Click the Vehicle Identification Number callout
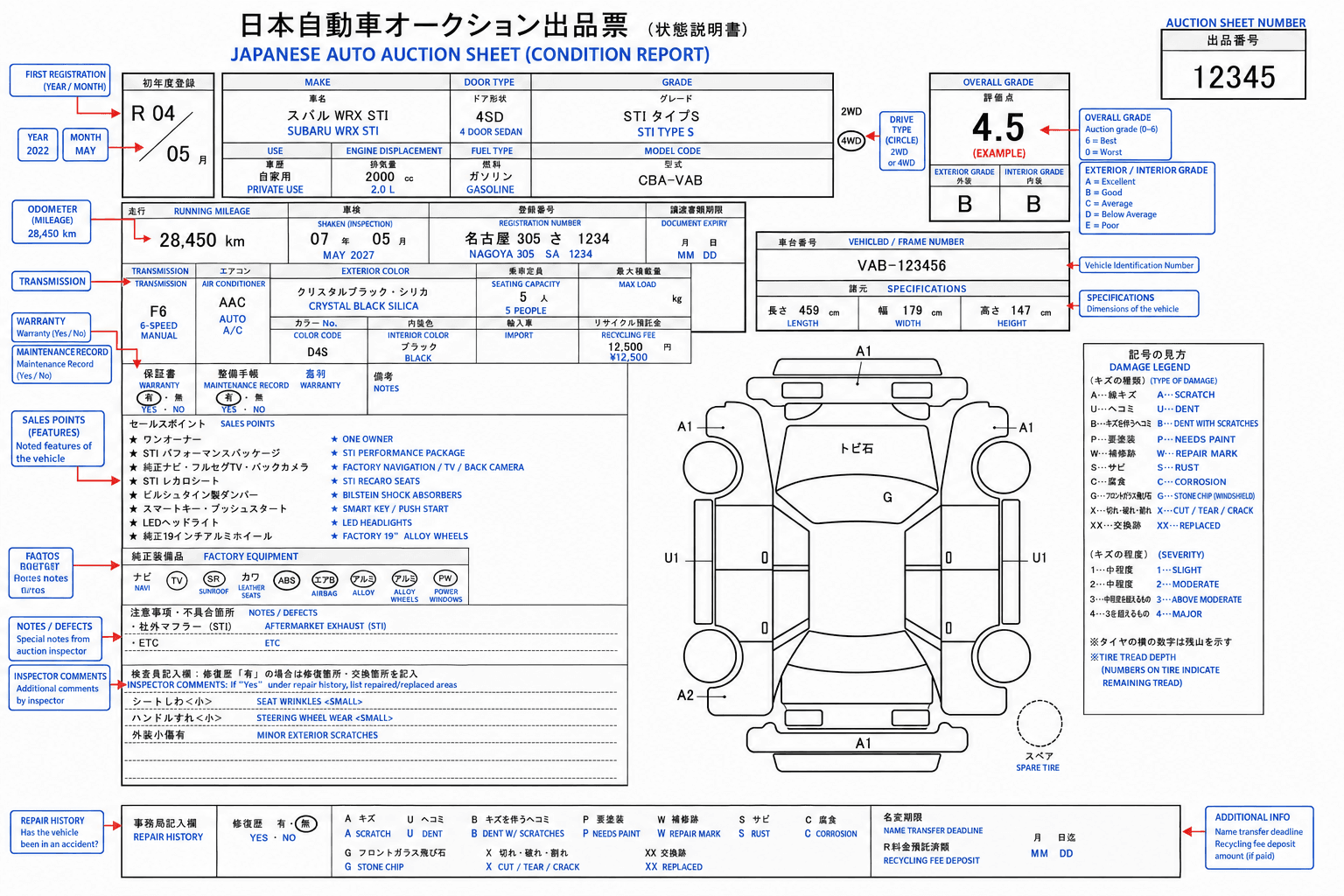This screenshot has width=1344, height=896. point(1138,265)
